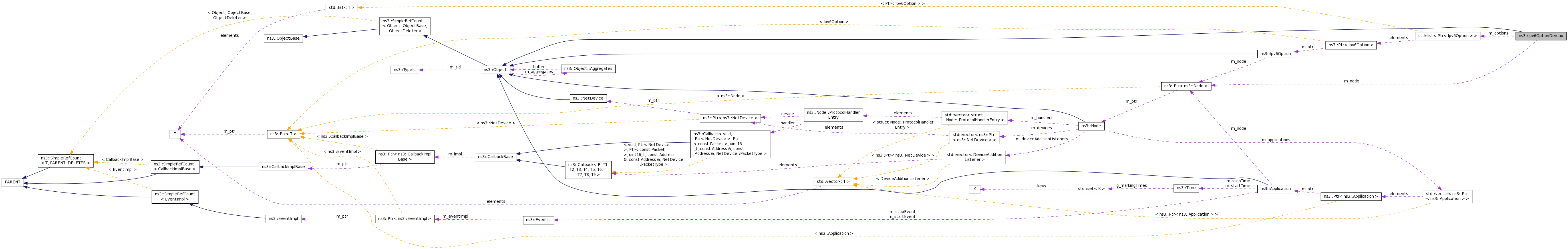This screenshot has height=249, width=1568.
Task: Click the < DeviceAdditionListener > template label
Action: [x=903, y=179]
